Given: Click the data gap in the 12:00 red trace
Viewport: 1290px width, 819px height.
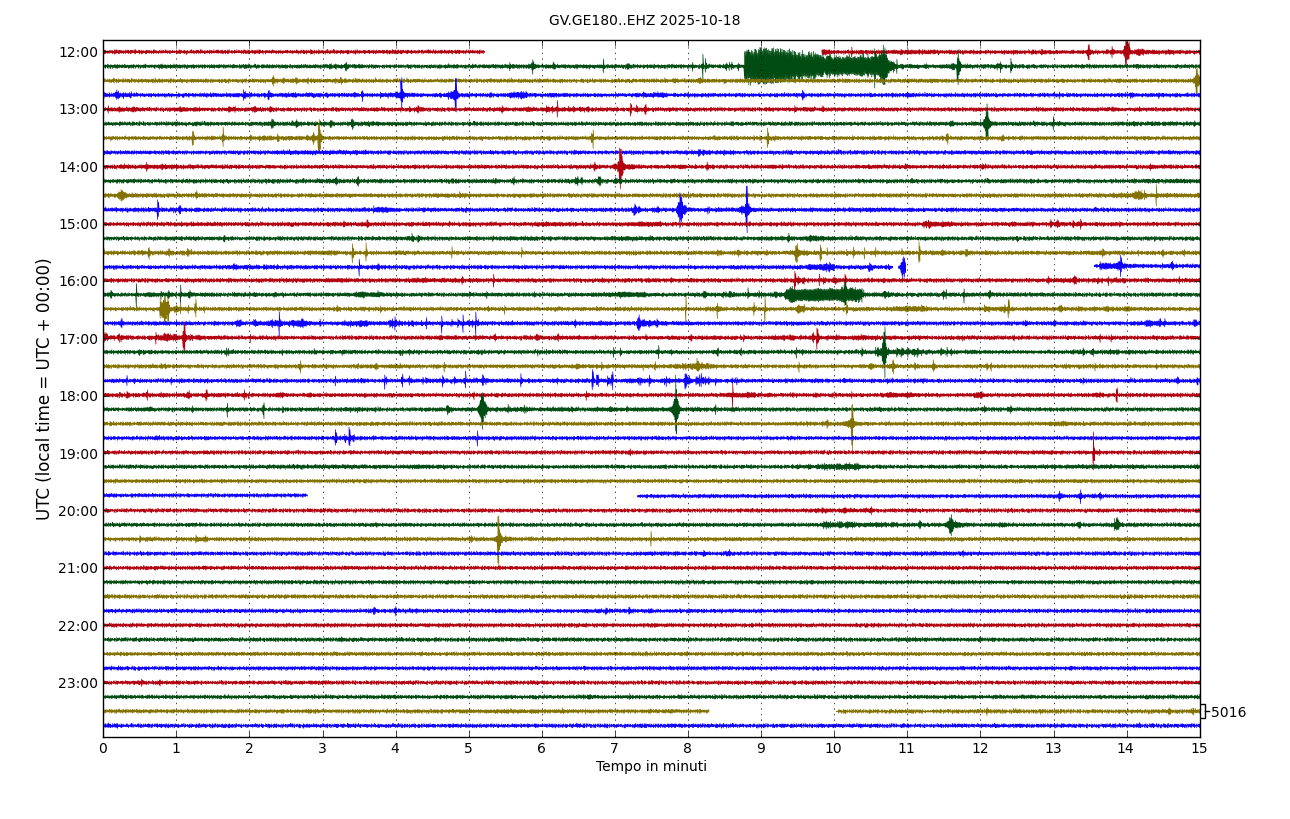Looking at the screenshot, I should 653,52.
